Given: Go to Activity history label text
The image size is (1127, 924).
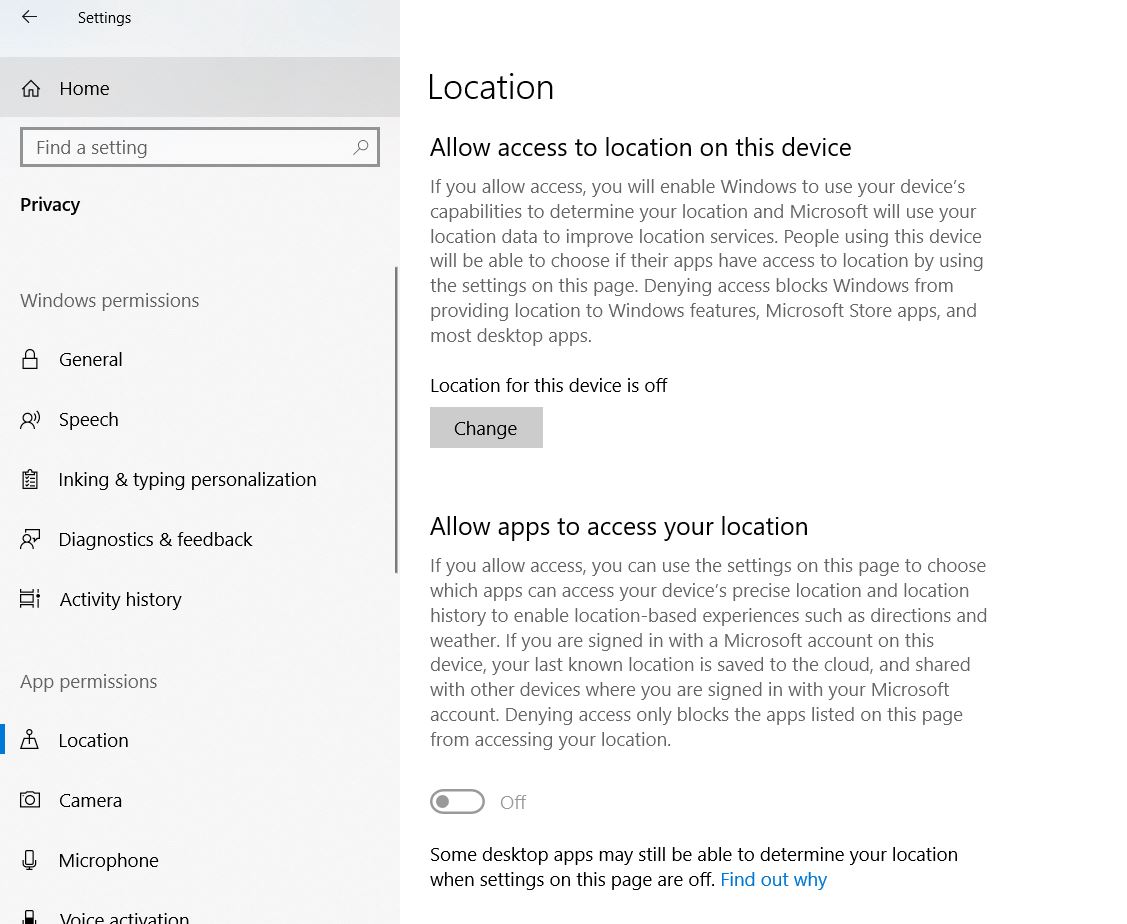Looking at the screenshot, I should pyautogui.click(x=120, y=600).
